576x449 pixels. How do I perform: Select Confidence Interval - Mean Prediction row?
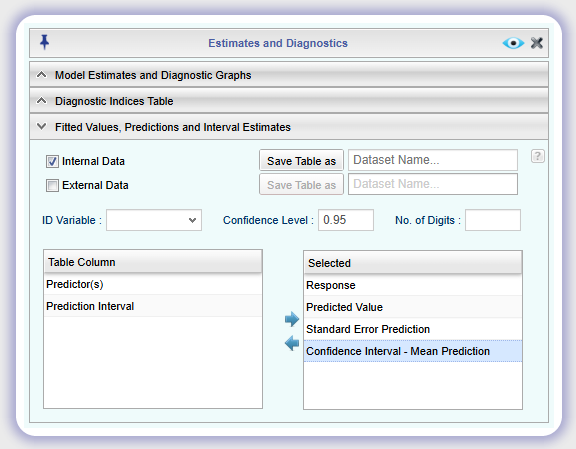click(x=413, y=351)
